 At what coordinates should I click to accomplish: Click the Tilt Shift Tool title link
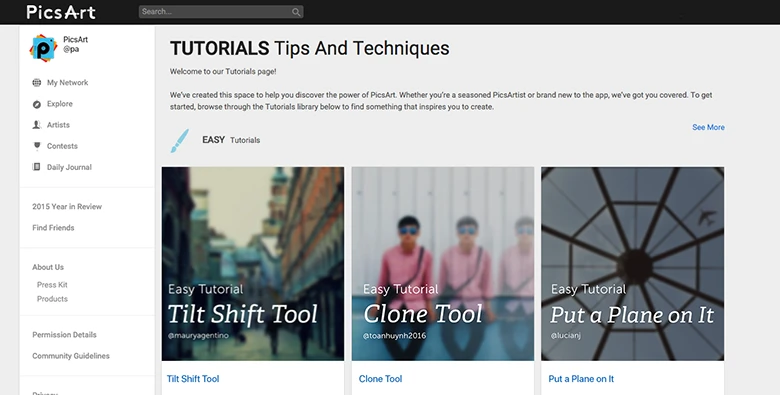[x=193, y=379]
